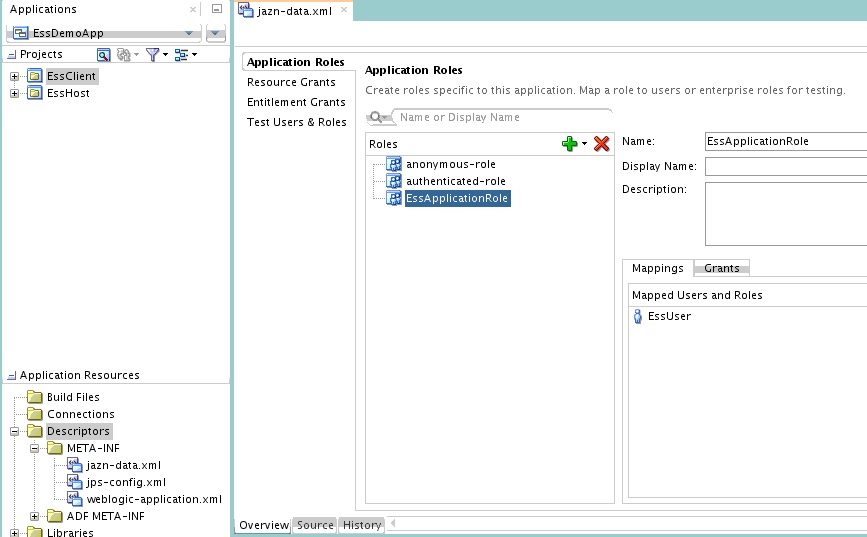Click the navigator display options icon
The height and width of the screenshot is (537, 867).
181,54
